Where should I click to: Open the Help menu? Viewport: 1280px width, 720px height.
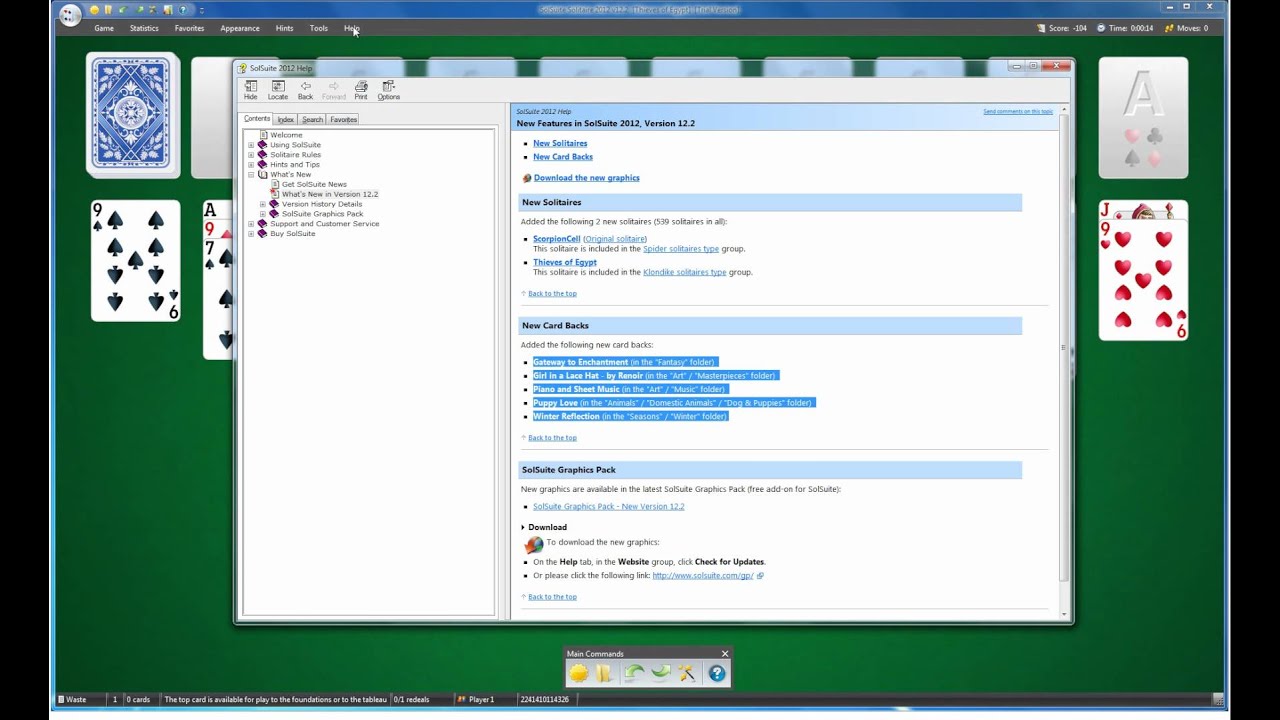351,28
